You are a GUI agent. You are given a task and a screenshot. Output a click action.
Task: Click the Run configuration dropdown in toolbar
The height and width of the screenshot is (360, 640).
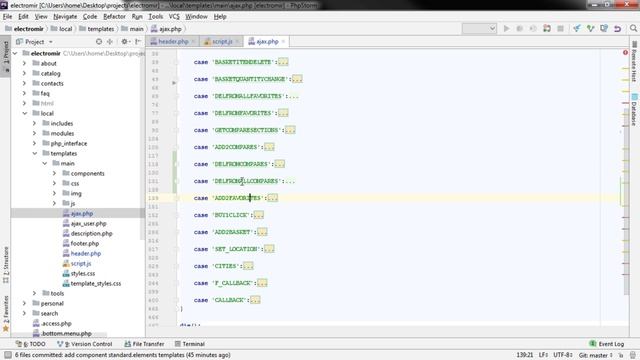pyautogui.click(x=479, y=29)
